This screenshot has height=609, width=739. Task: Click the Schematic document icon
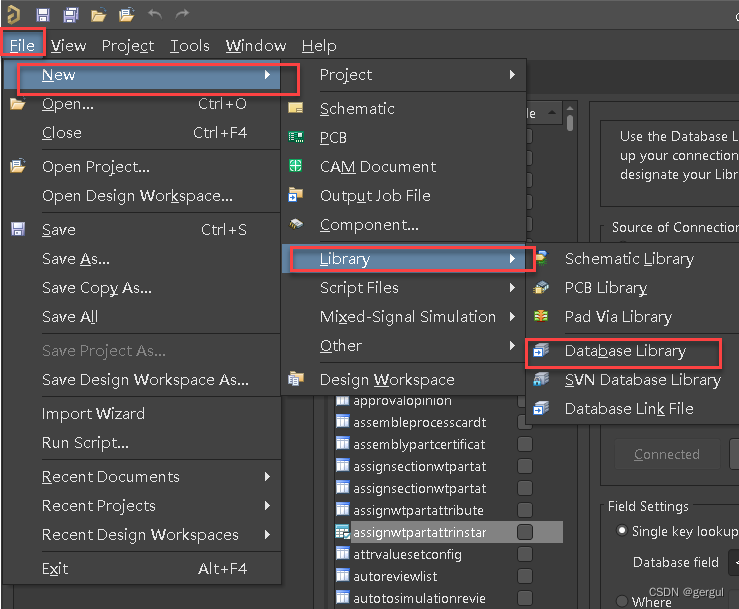296,108
